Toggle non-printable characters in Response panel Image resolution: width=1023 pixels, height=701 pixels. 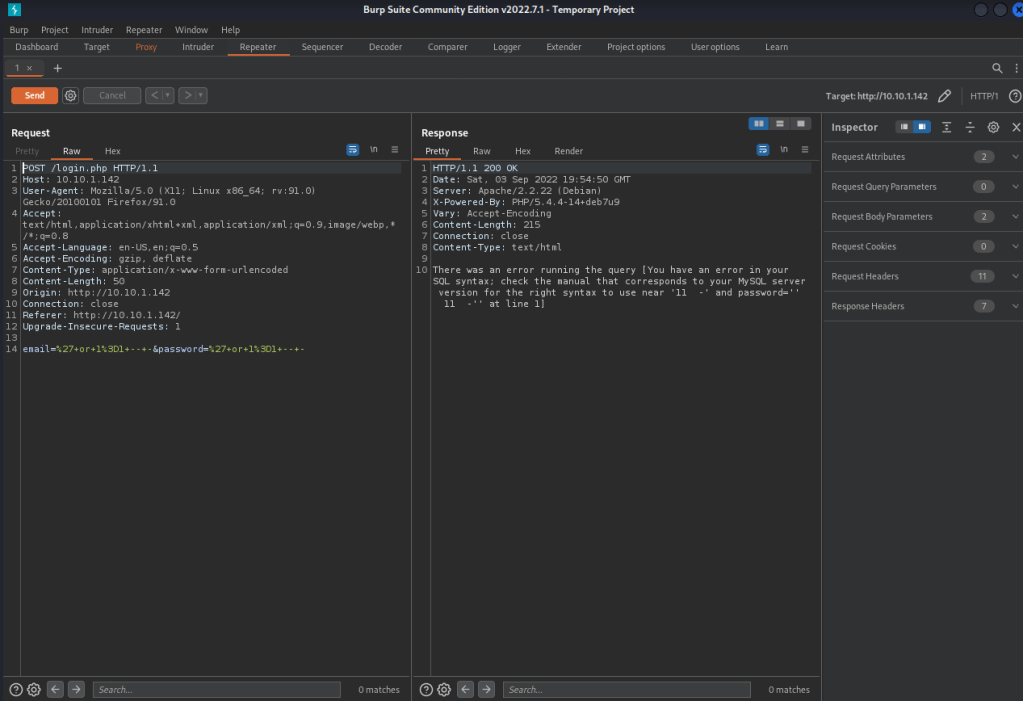(784, 150)
